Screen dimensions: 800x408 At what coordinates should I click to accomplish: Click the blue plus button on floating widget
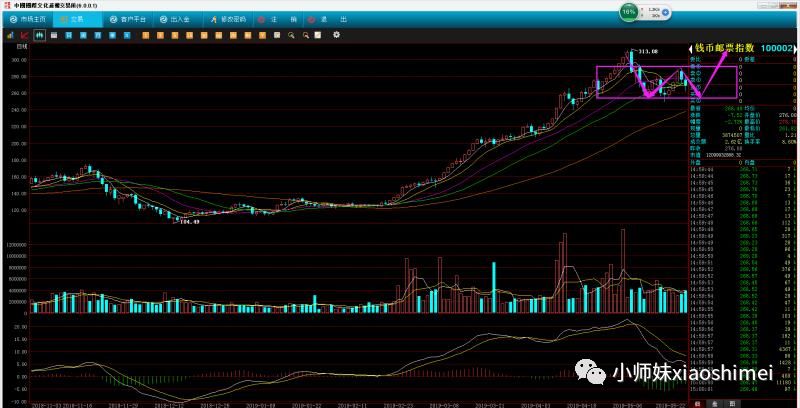click(665, 12)
